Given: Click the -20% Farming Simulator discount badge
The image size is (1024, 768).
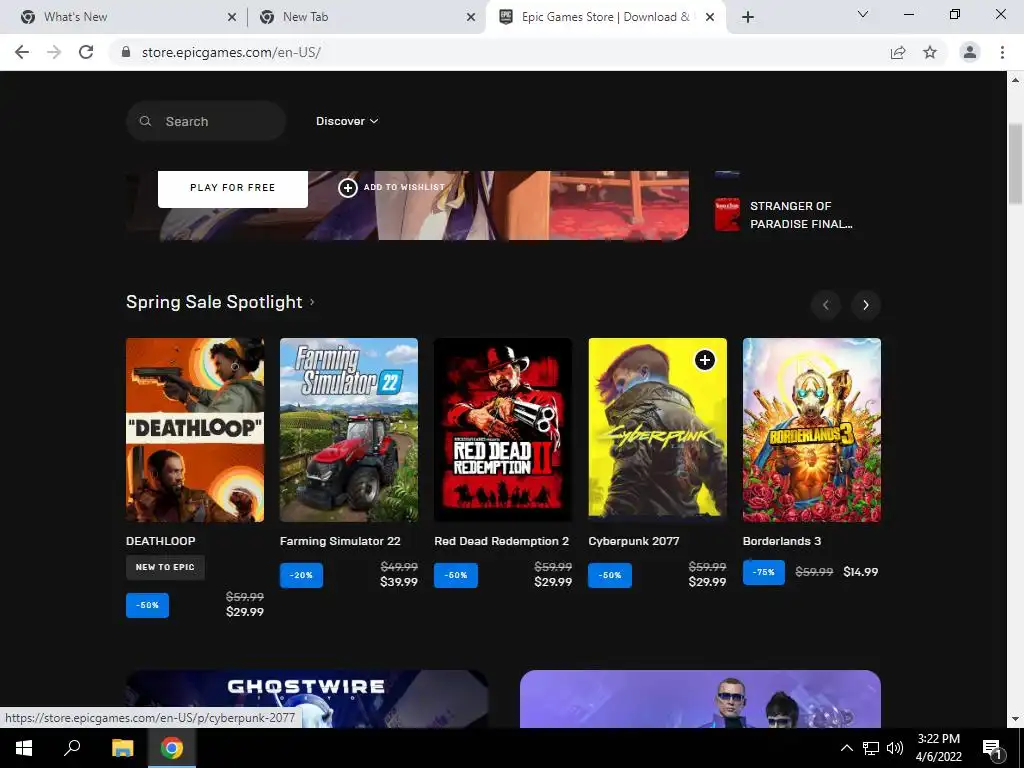Looking at the screenshot, I should pos(301,575).
